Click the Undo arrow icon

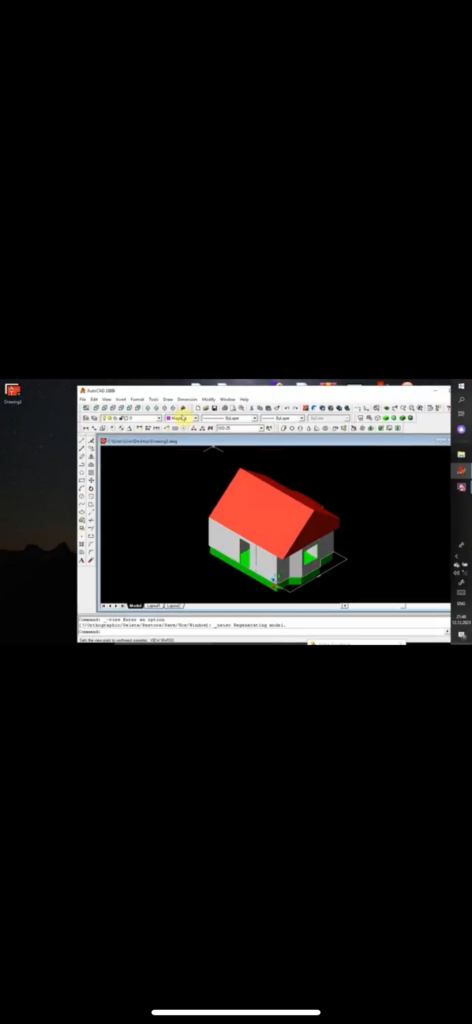(x=287, y=408)
